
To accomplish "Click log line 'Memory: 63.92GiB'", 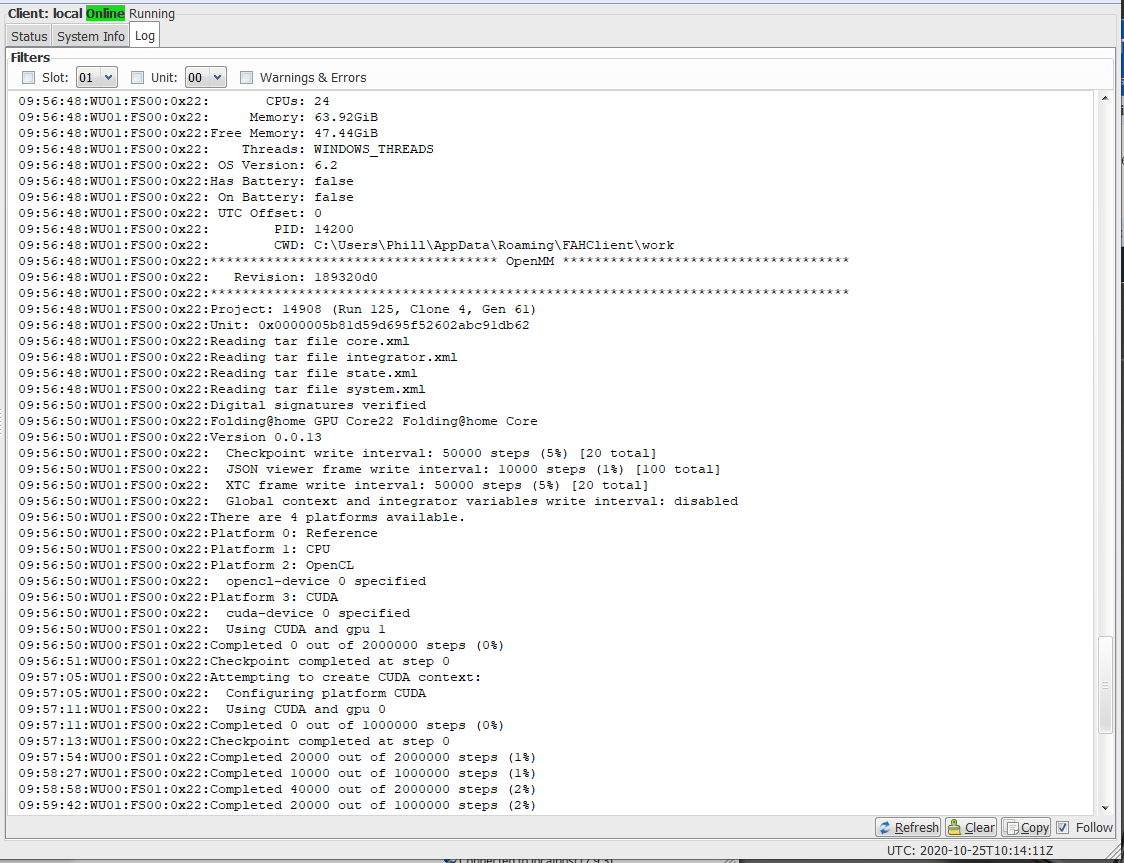I will point(199,117).
